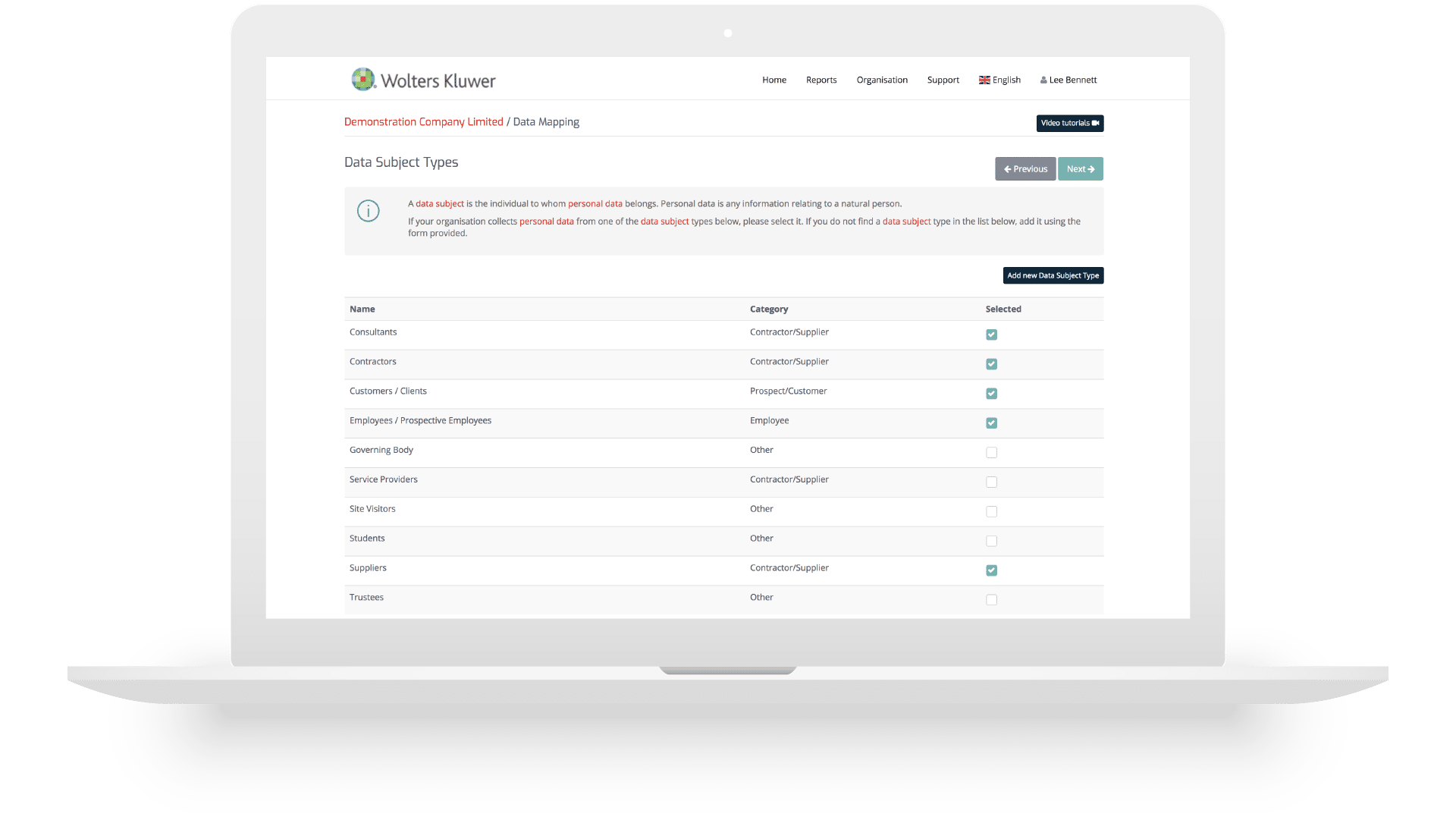The image size is (1456, 820).
Task: Click the Selected column header
Action: click(x=1003, y=309)
